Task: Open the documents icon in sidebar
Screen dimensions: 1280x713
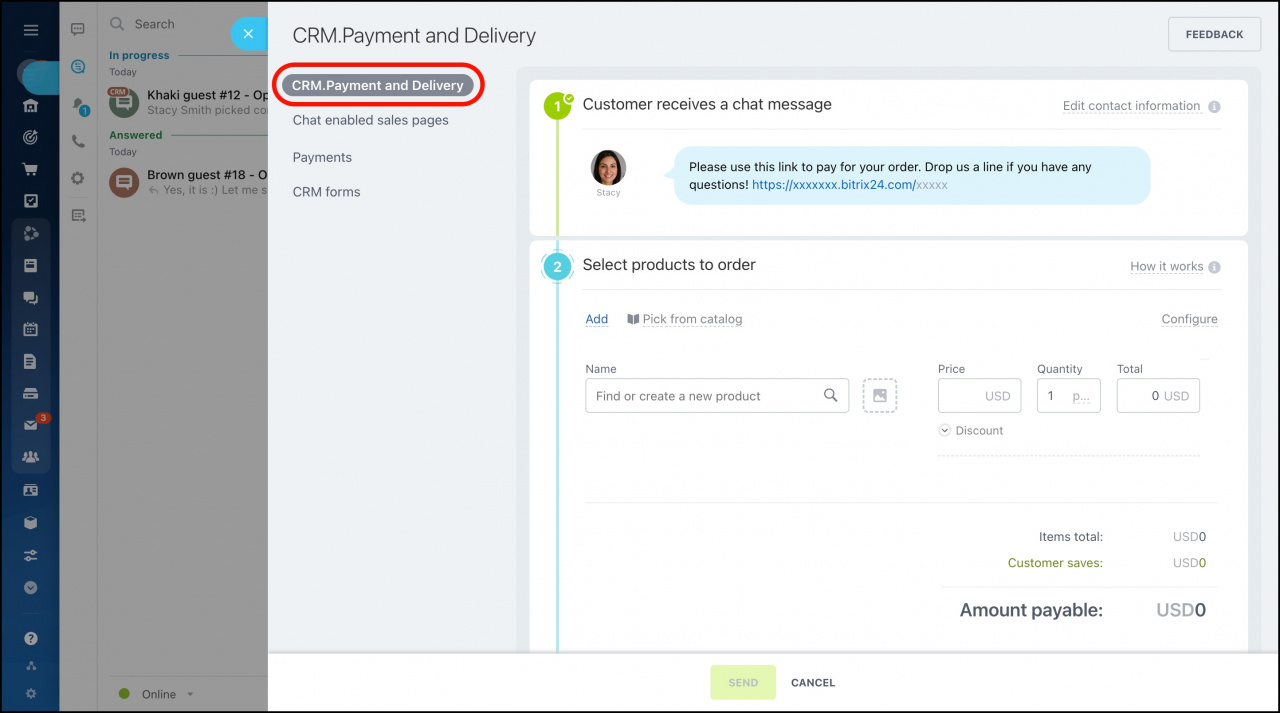Action: 31,361
